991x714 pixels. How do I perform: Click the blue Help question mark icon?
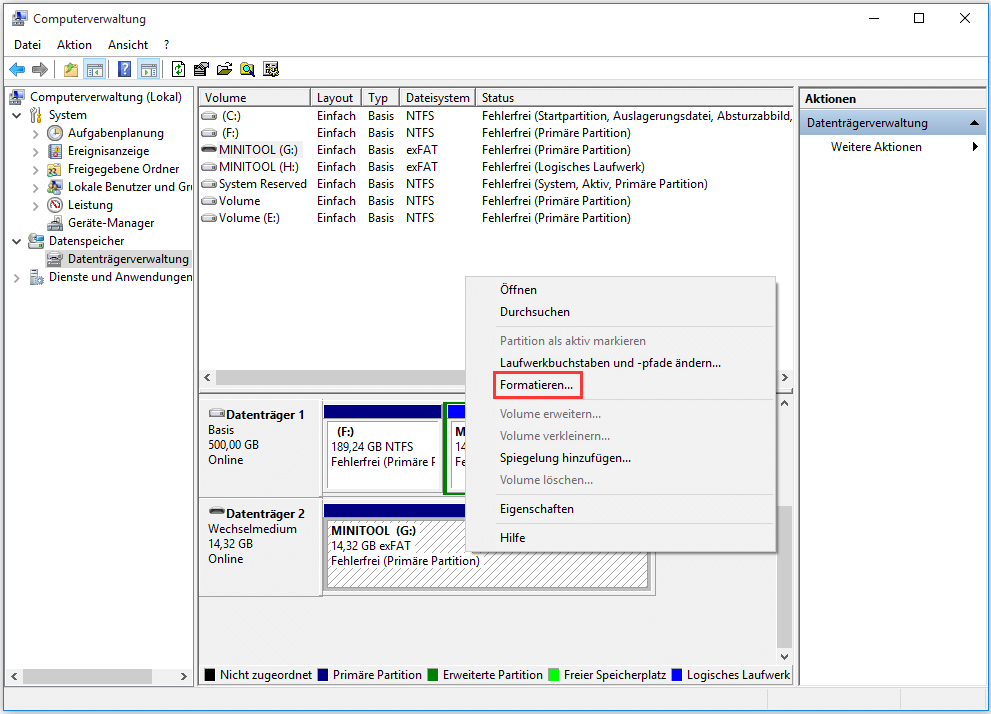pyautogui.click(x=125, y=69)
